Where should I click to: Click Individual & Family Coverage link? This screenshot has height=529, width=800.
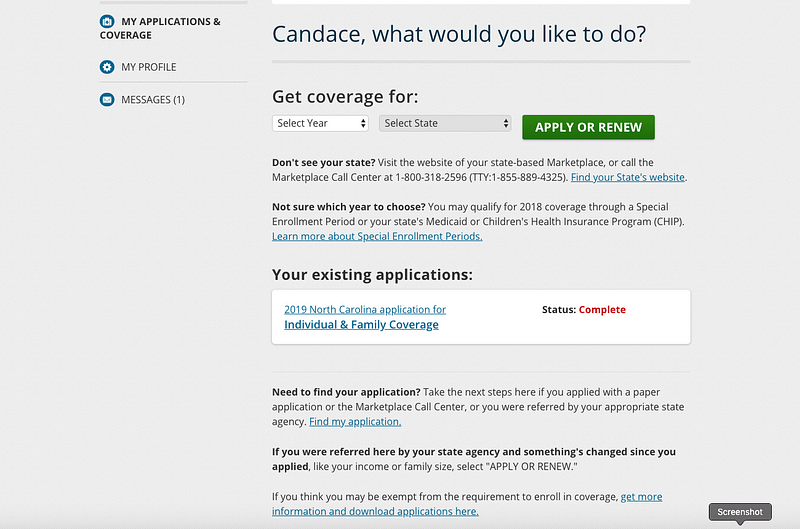(361, 325)
